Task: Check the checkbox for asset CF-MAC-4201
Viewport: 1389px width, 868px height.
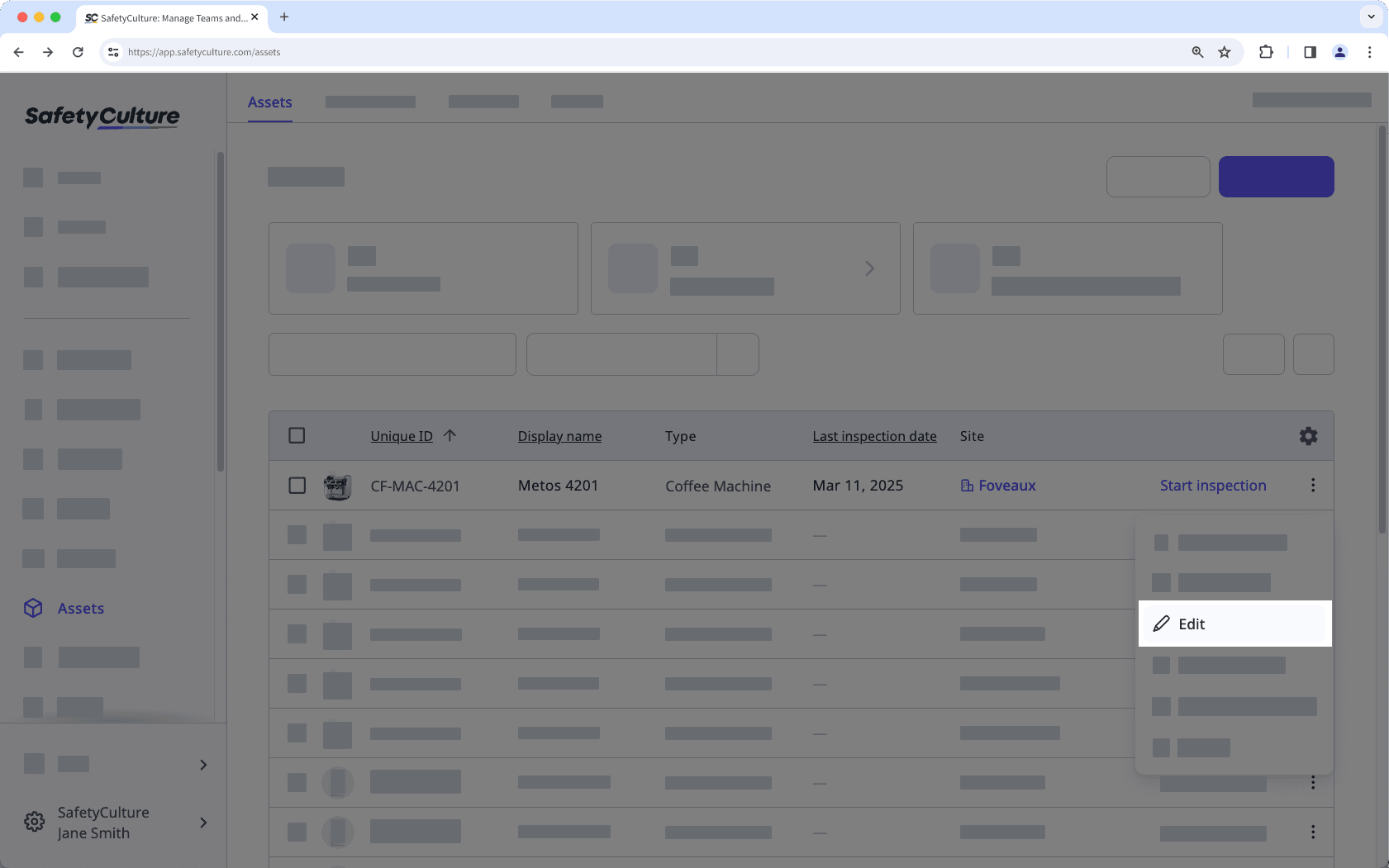Action: [297, 486]
